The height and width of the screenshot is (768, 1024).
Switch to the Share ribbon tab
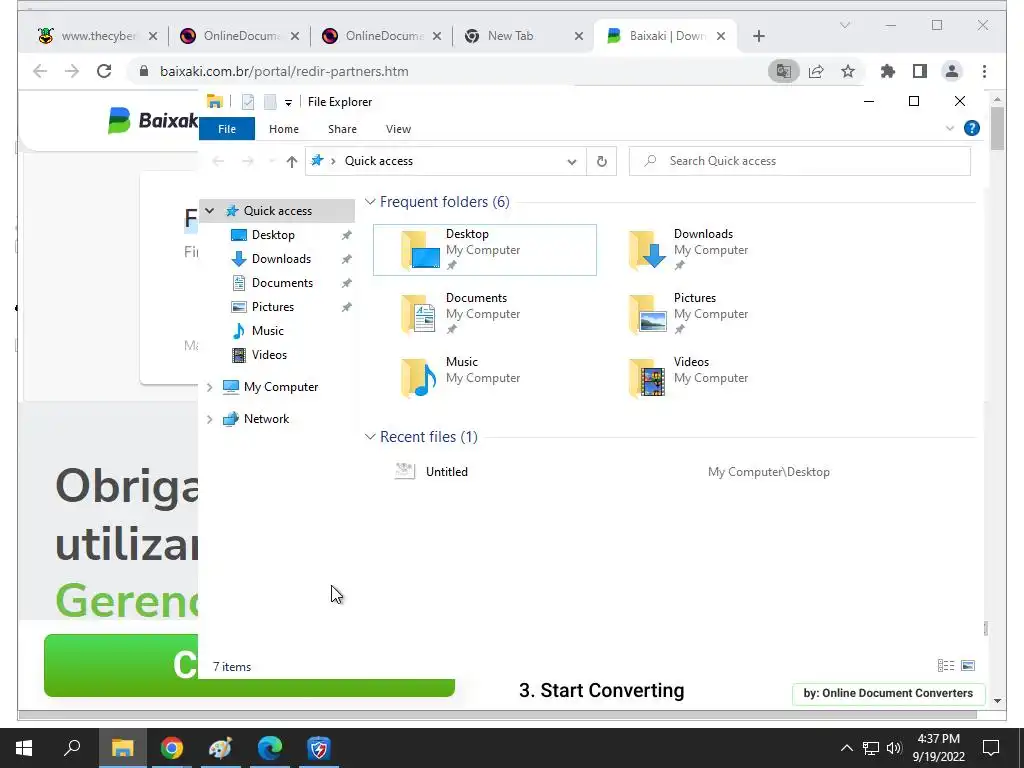pos(342,129)
